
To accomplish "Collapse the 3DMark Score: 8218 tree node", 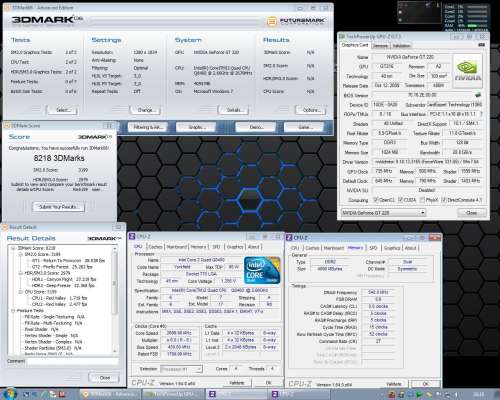I will coord(13,248).
